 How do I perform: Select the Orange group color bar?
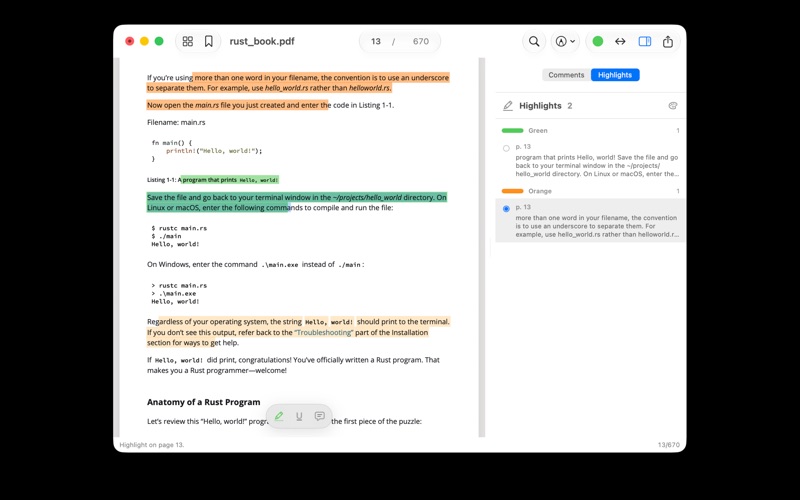tap(512, 191)
